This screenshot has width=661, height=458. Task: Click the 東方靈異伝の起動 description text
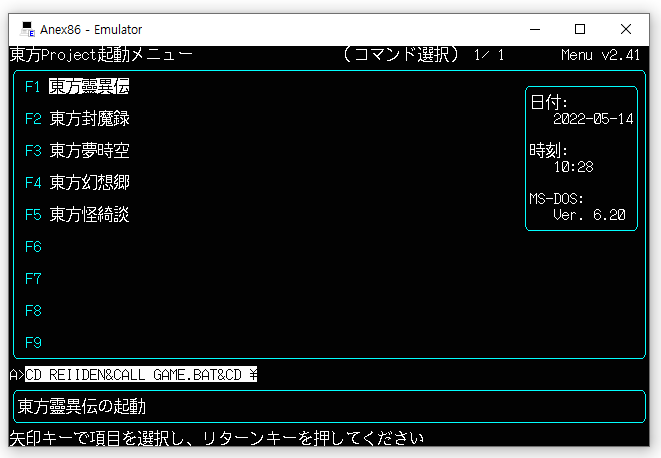click(x=82, y=407)
